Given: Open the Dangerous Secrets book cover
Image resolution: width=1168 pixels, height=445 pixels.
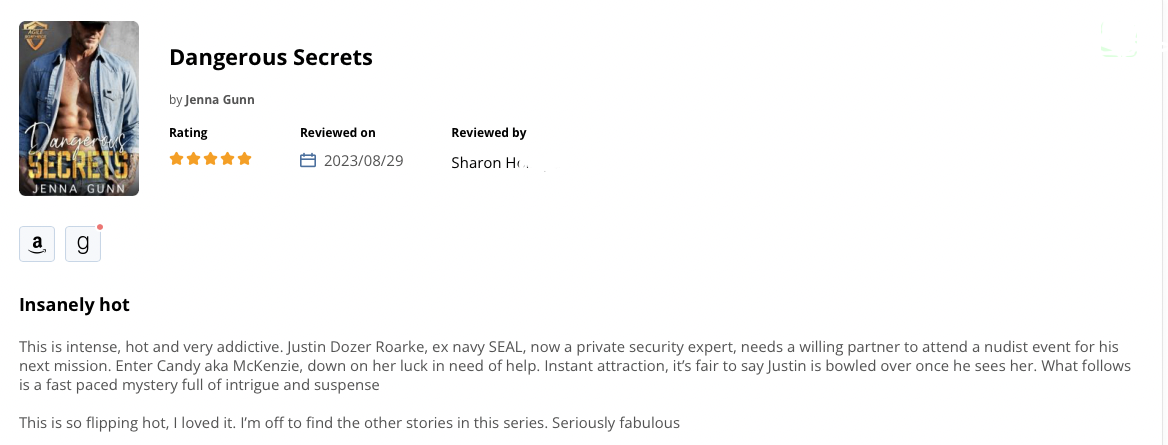Looking at the screenshot, I should point(79,108).
